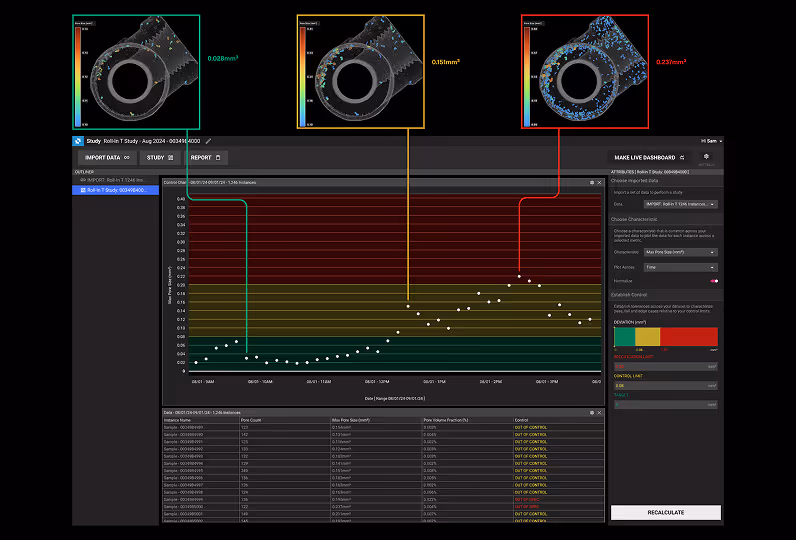
Task: Click the STUDY button in the toolbar
Action: click(x=160, y=157)
